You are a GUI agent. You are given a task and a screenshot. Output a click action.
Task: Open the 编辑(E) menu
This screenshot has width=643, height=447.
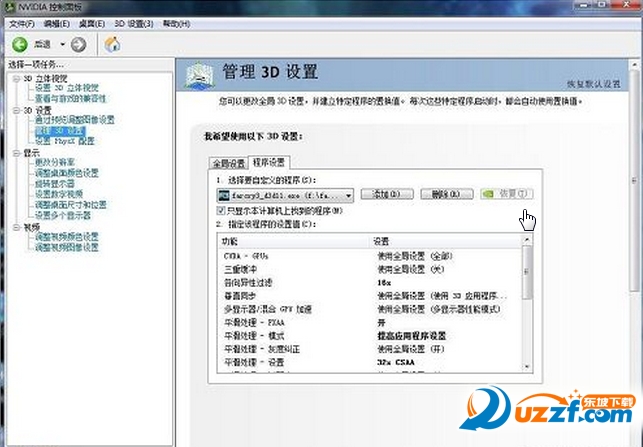(x=57, y=24)
